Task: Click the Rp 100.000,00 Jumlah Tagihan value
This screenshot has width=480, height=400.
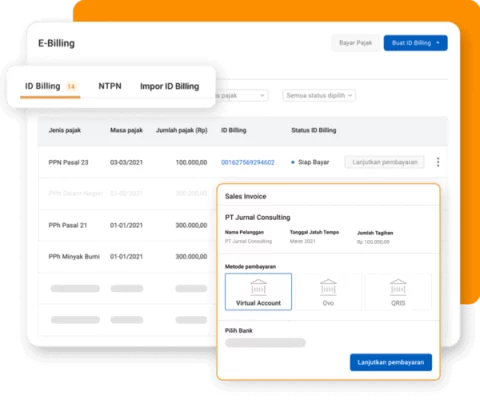Action: coord(373,242)
